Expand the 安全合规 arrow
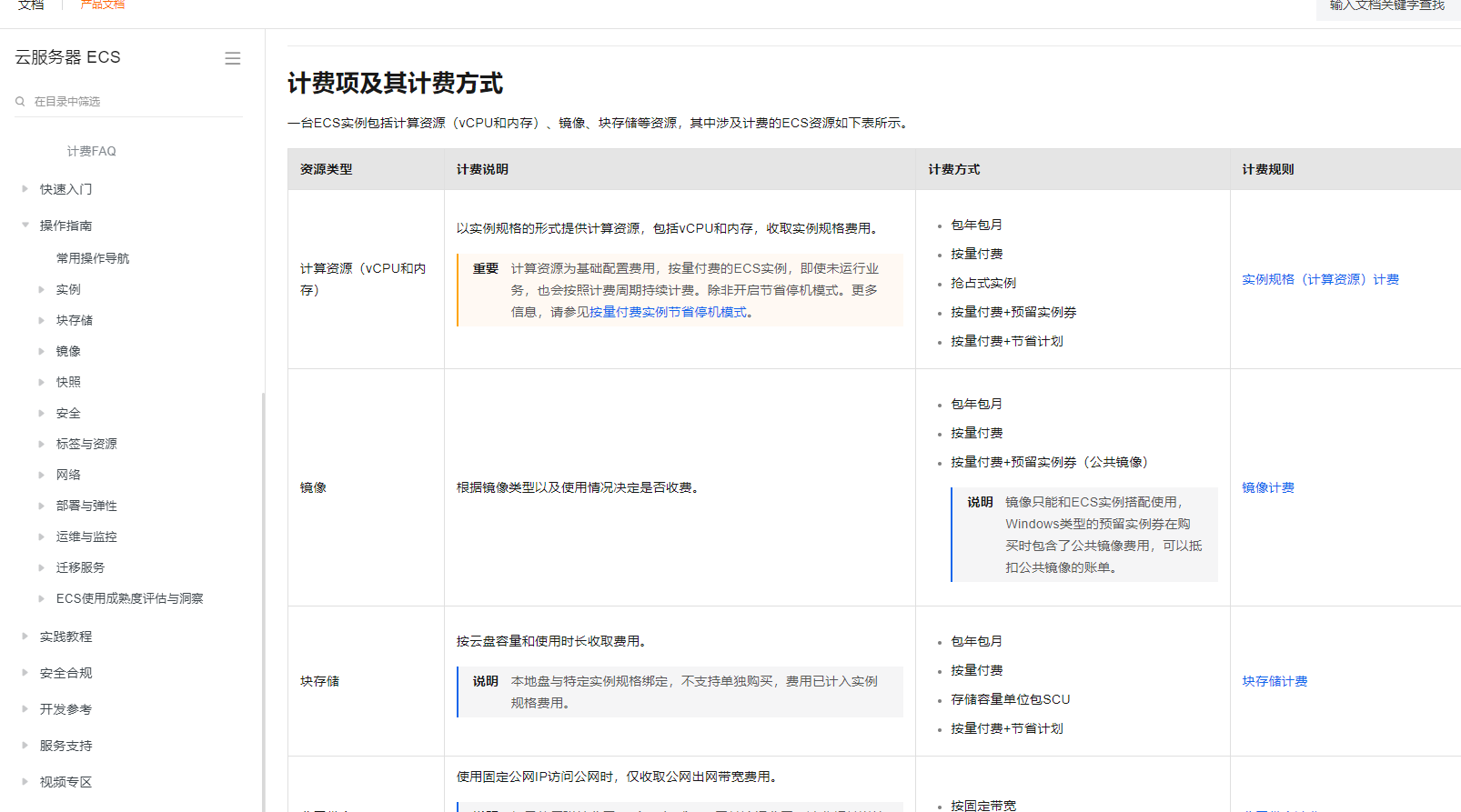The width and height of the screenshot is (1461, 812). [x=25, y=673]
